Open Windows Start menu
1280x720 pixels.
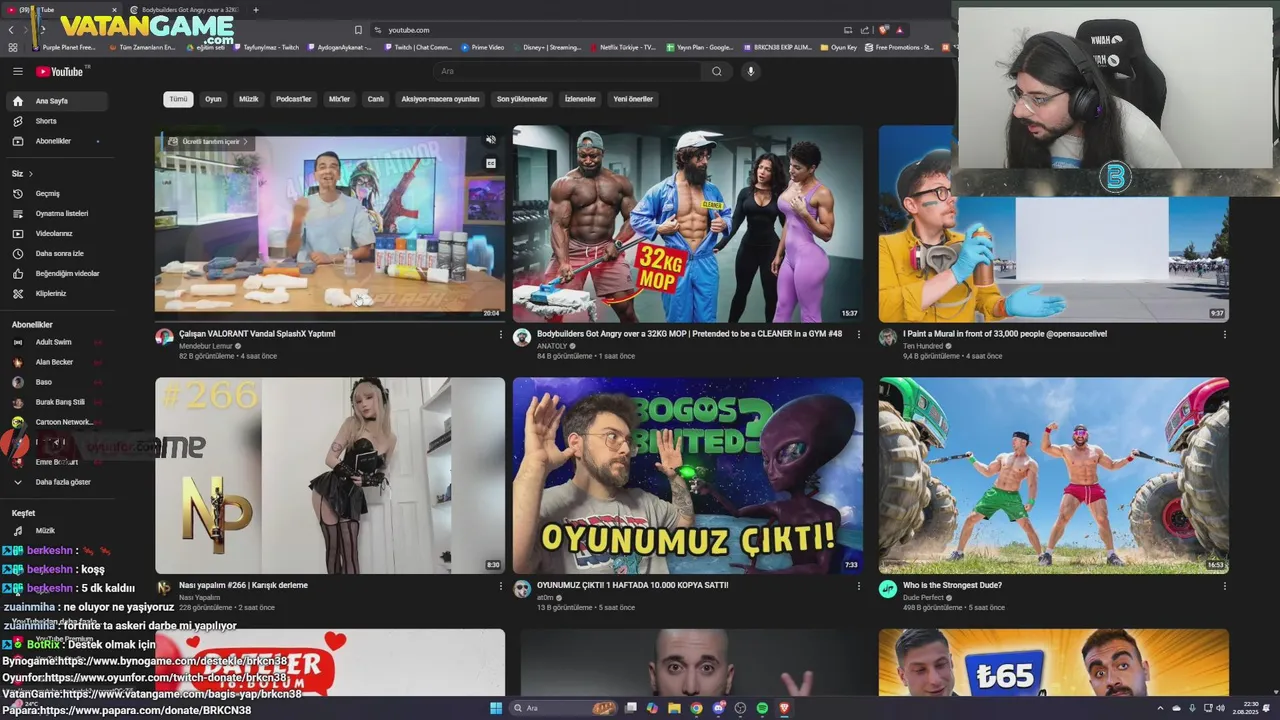[x=496, y=708]
